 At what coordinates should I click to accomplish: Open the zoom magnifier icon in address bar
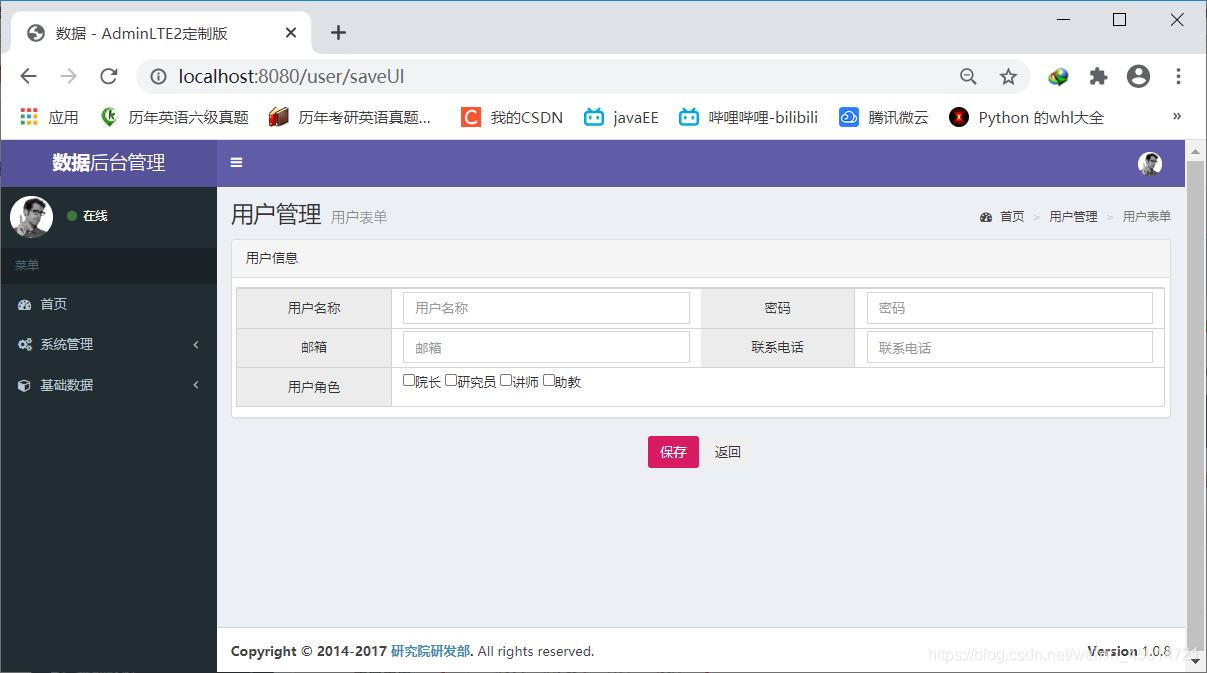point(968,76)
